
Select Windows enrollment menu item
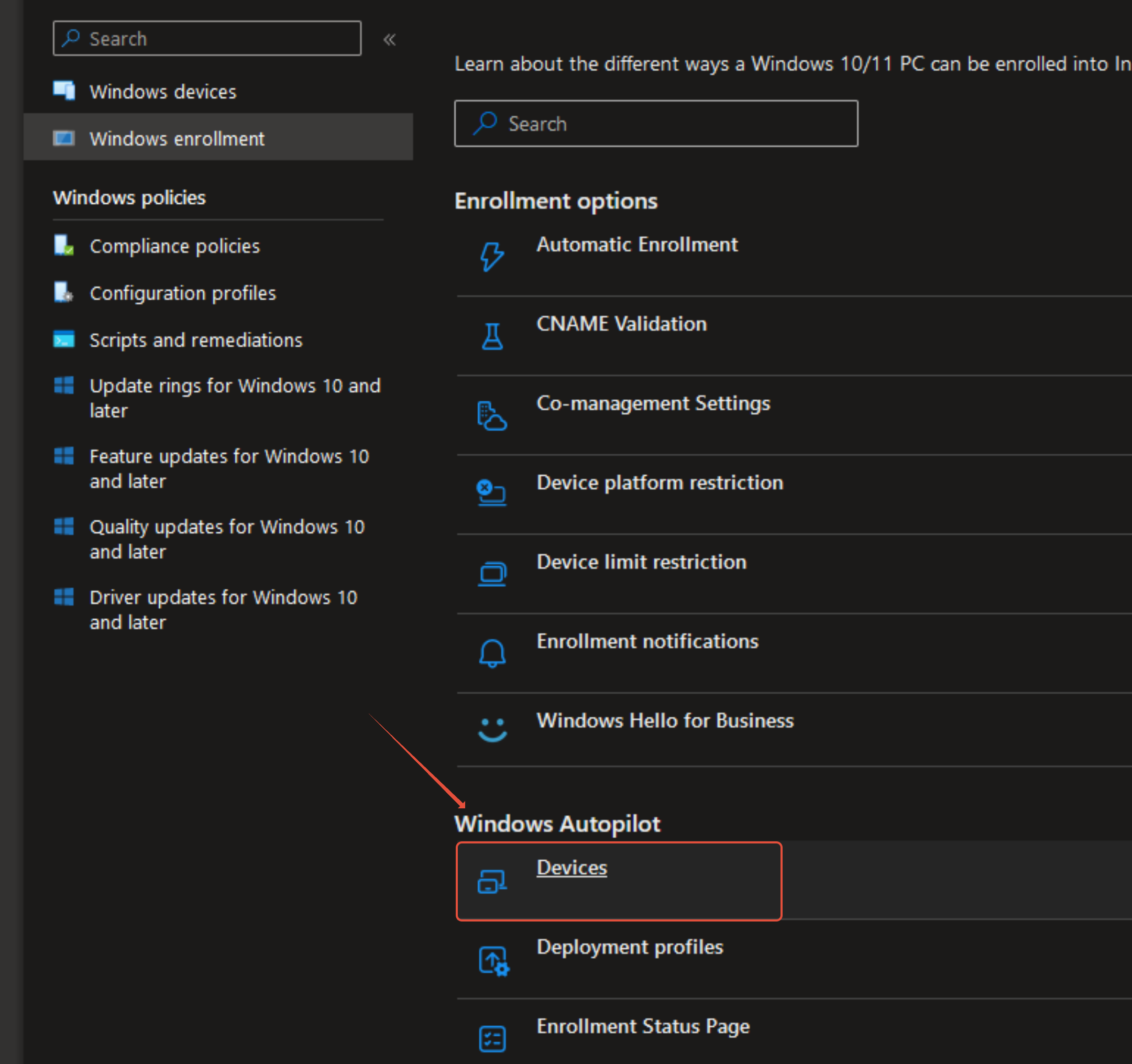coord(177,138)
